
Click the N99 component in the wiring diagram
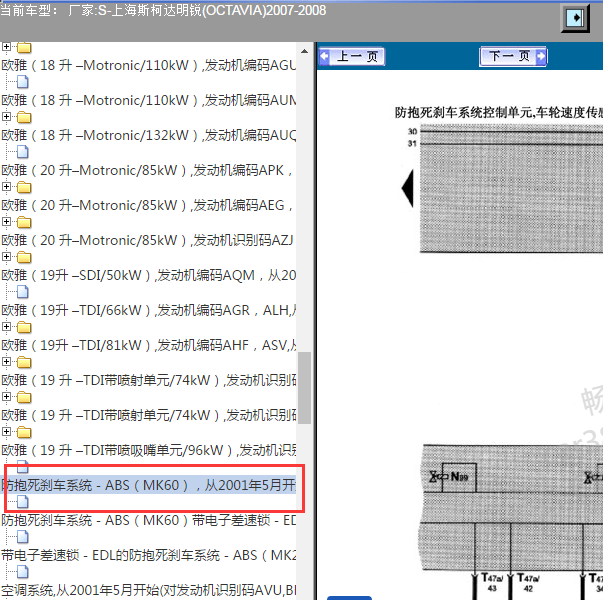(x=459, y=477)
